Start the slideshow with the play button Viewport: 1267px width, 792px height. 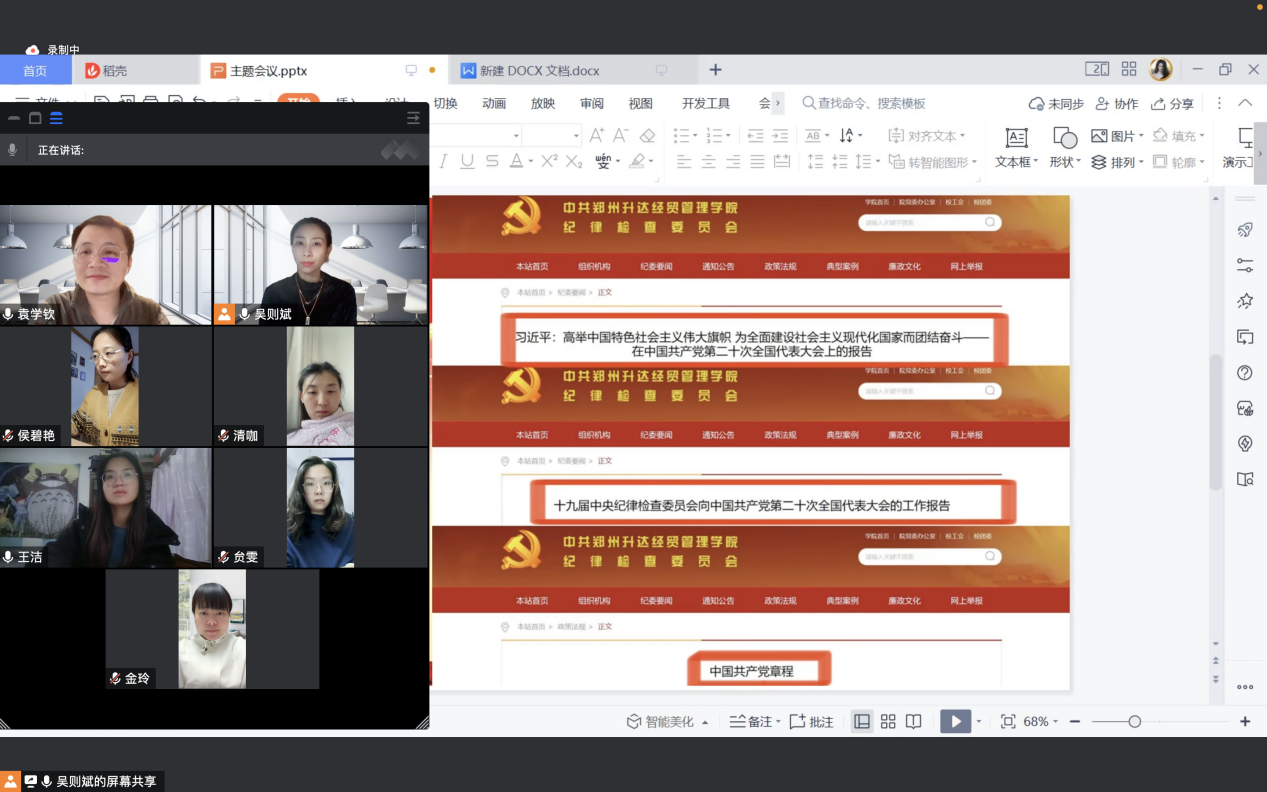(956, 722)
